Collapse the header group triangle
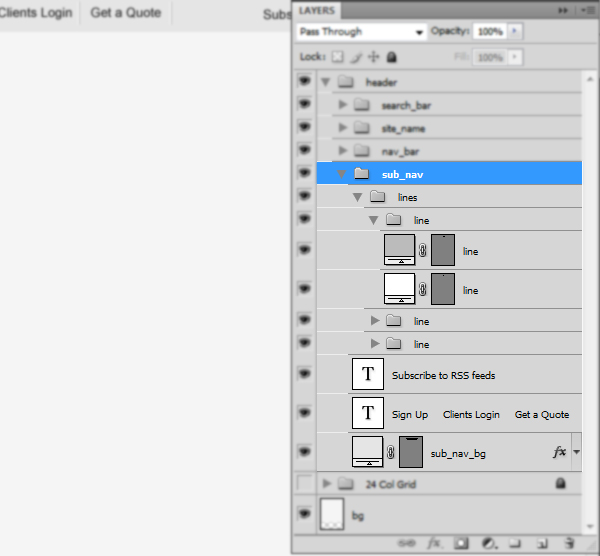This screenshot has width=600, height=556. pos(325,82)
